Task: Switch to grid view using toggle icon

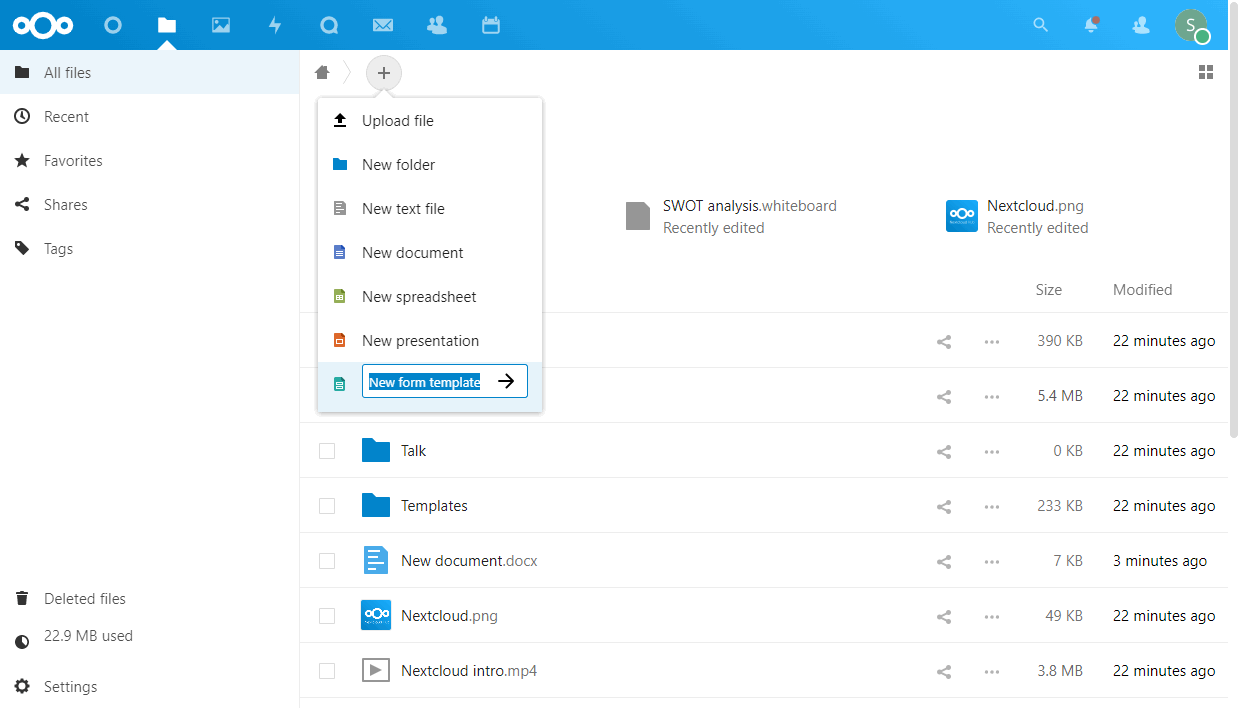Action: coord(1206,72)
